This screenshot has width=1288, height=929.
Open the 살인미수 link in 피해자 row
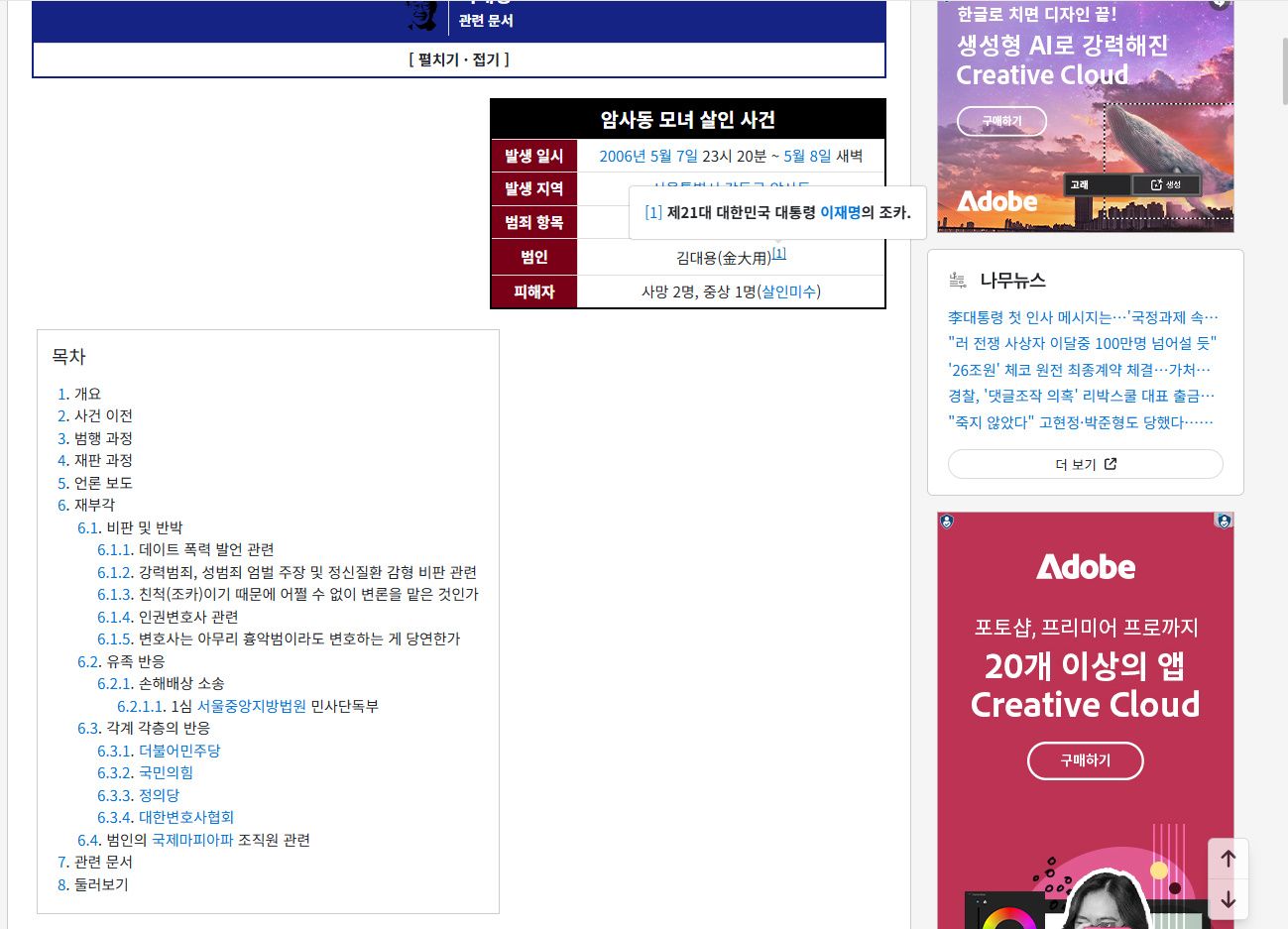point(788,291)
